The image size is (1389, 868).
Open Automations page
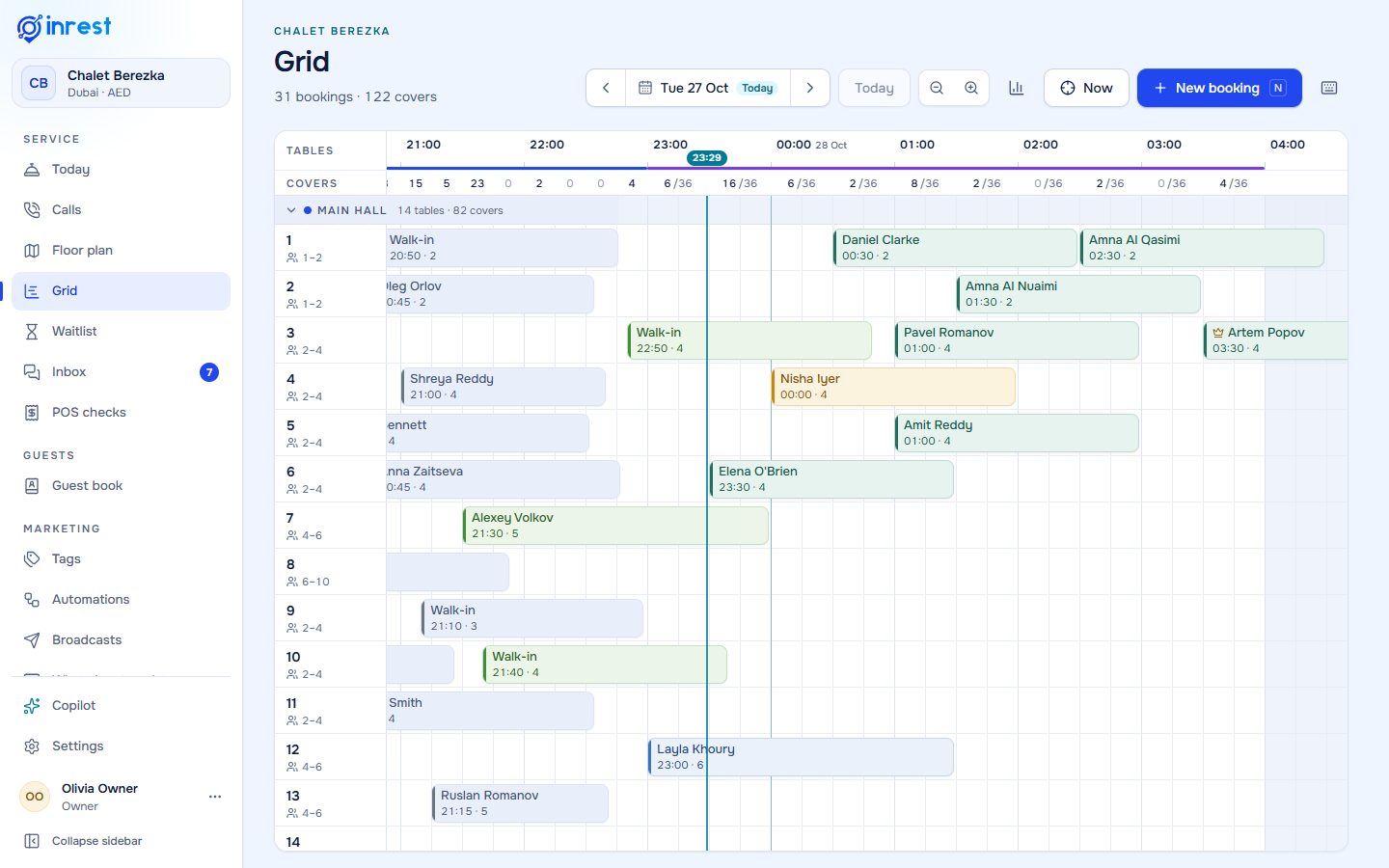coord(122,599)
